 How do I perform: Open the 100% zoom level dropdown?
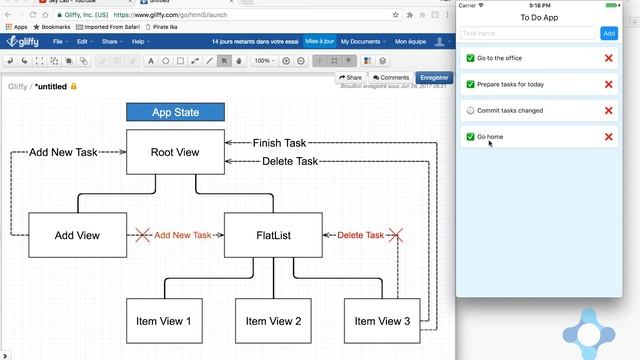264,61
